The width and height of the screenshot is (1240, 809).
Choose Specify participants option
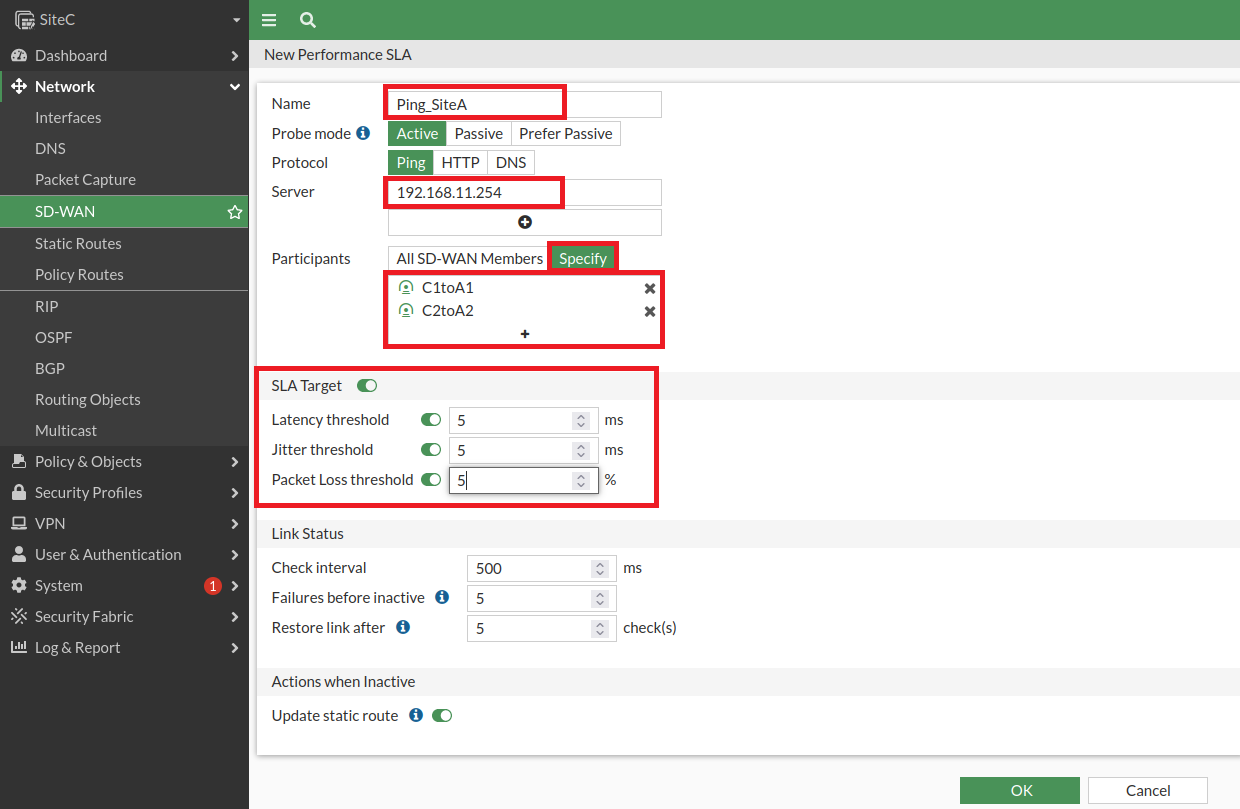point(583,258)
